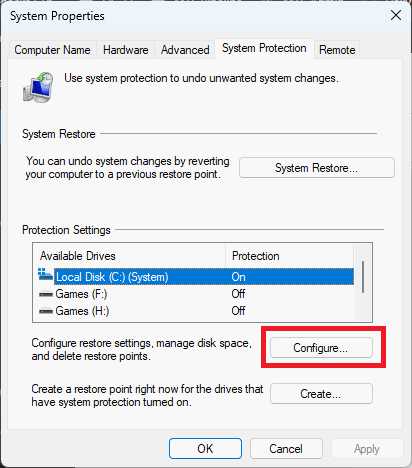Screen dimensions: 412x468
Task: Close the System Properties dialog
Action: click(x=396, y=15)
